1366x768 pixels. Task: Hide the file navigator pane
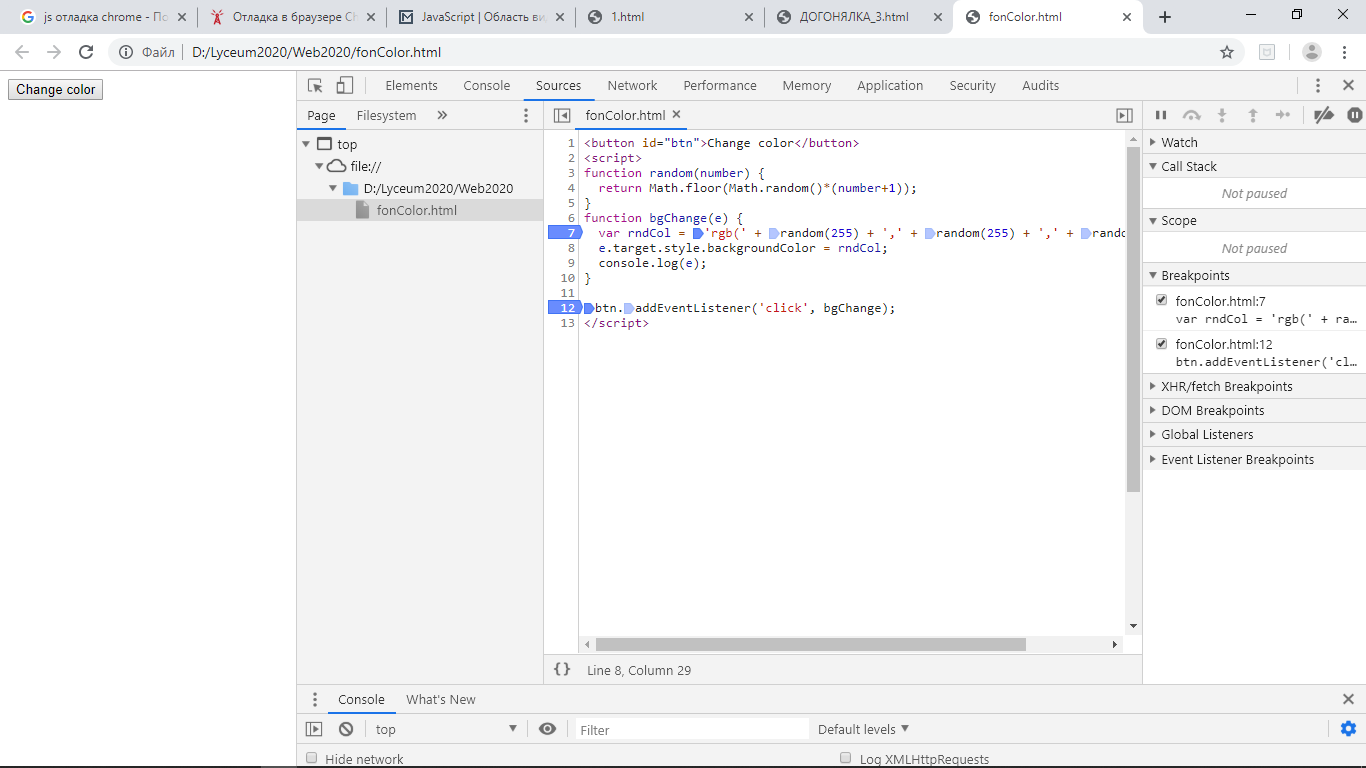point(562,116)
